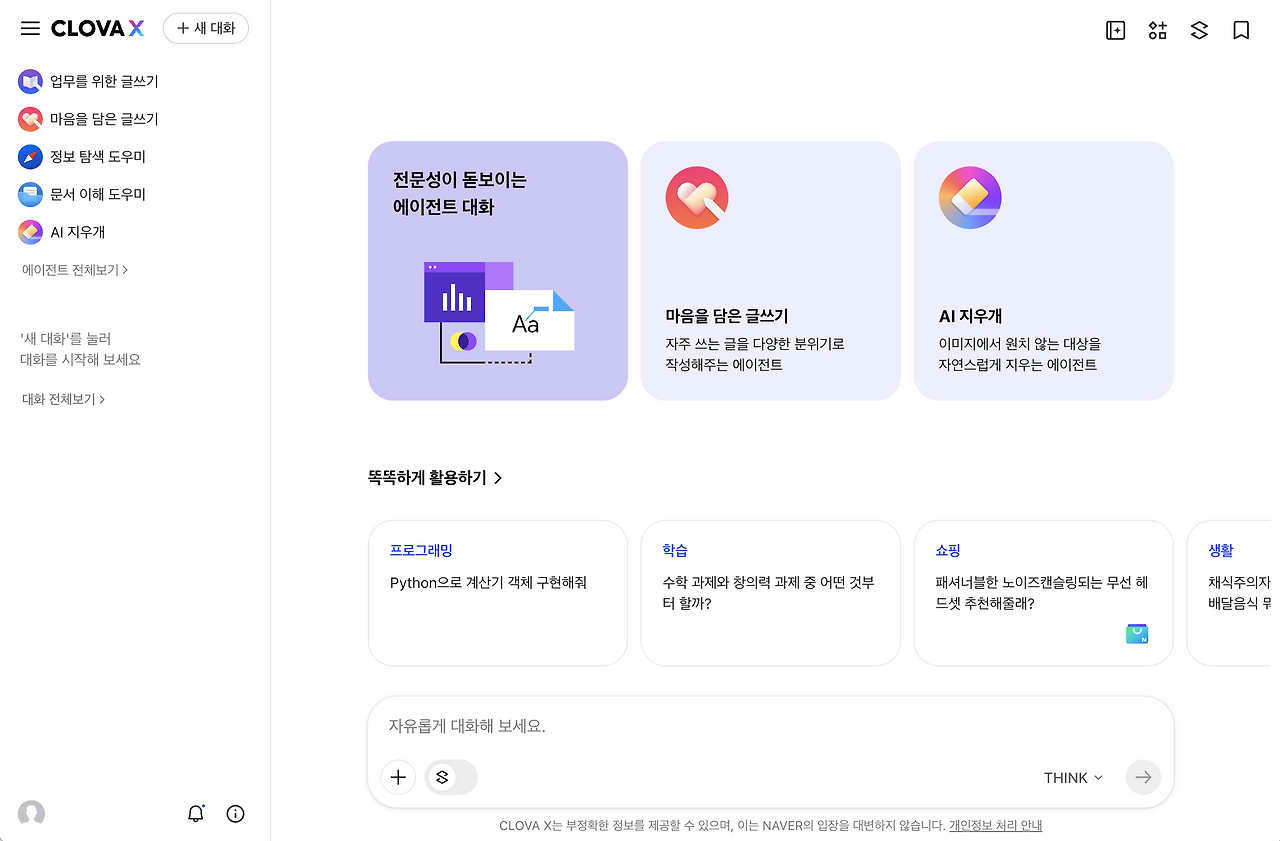Open user profile avatar
The height and width of the screenshot is (841, 1280).
[31, 813]
